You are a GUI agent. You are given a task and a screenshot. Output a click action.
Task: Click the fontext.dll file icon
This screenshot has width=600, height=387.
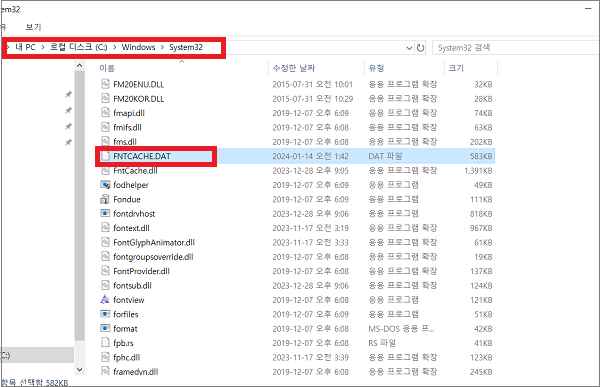[105, 228]
